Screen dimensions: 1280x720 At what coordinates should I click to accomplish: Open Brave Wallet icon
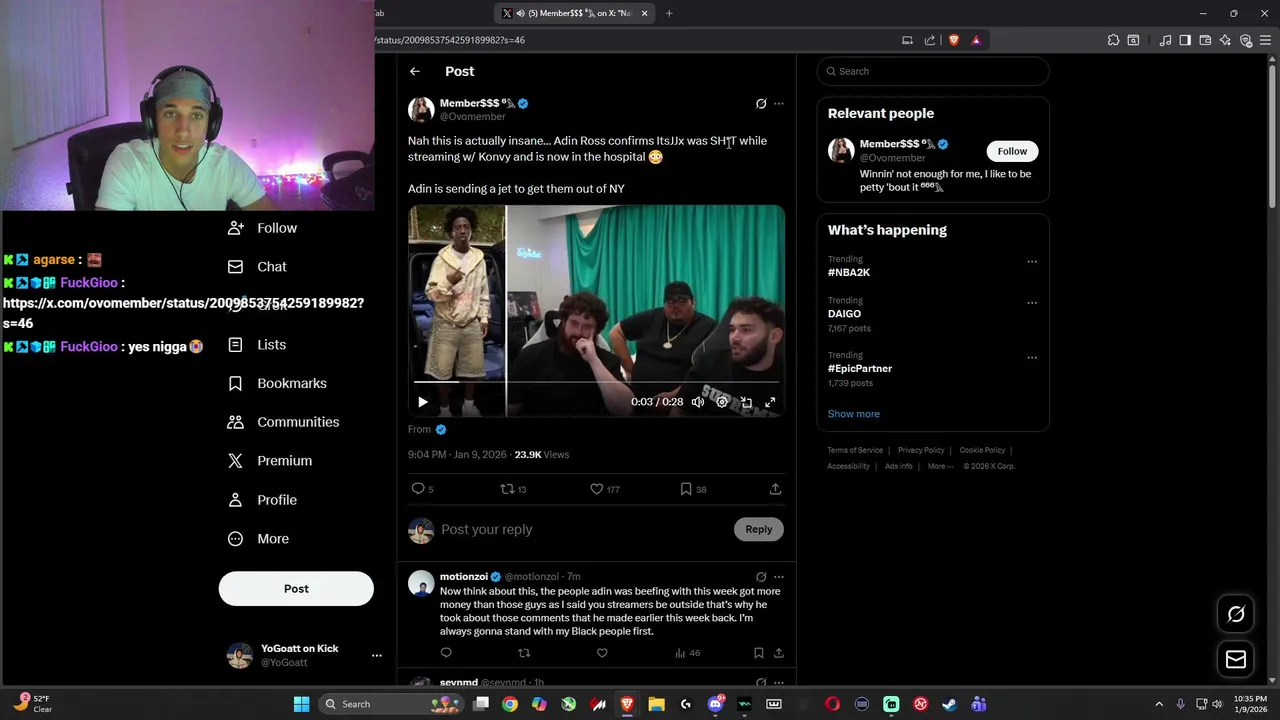(1205, 40)
